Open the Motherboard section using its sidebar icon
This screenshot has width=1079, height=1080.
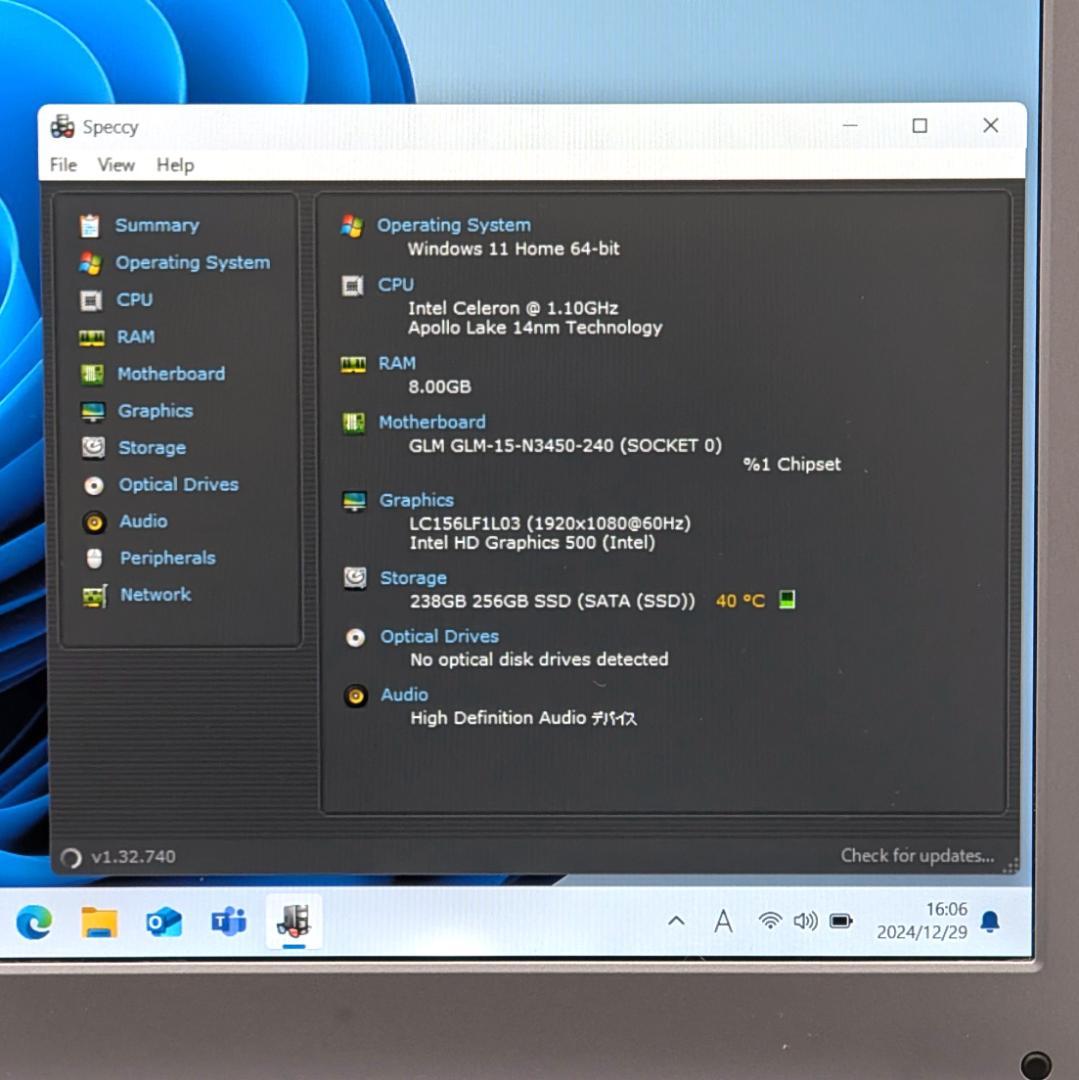(x=93, y=373)
